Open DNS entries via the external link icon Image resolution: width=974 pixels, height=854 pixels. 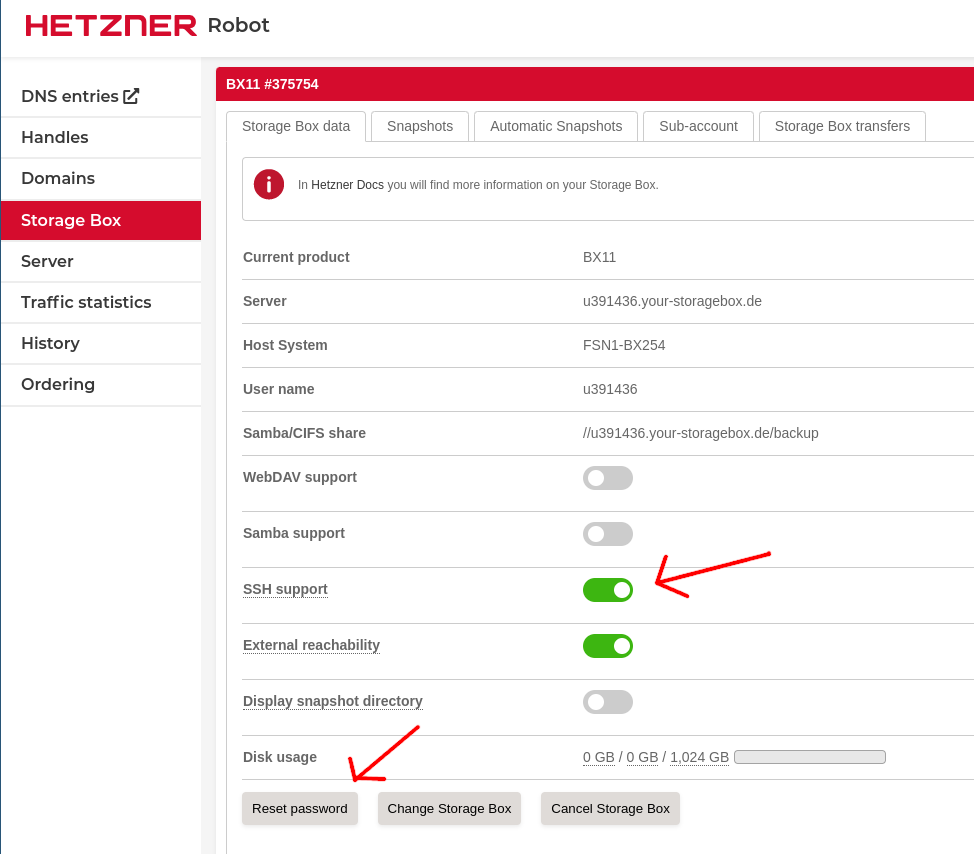point(131,95)
